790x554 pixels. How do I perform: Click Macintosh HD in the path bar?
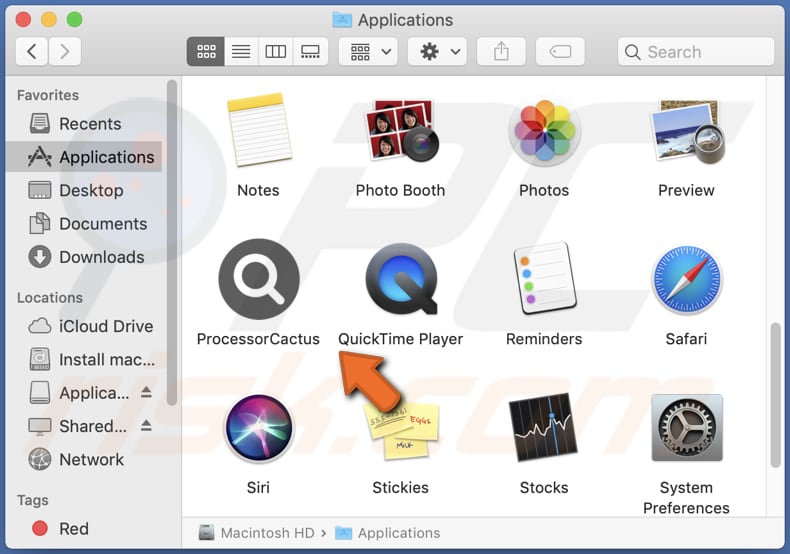pos(256,533)
